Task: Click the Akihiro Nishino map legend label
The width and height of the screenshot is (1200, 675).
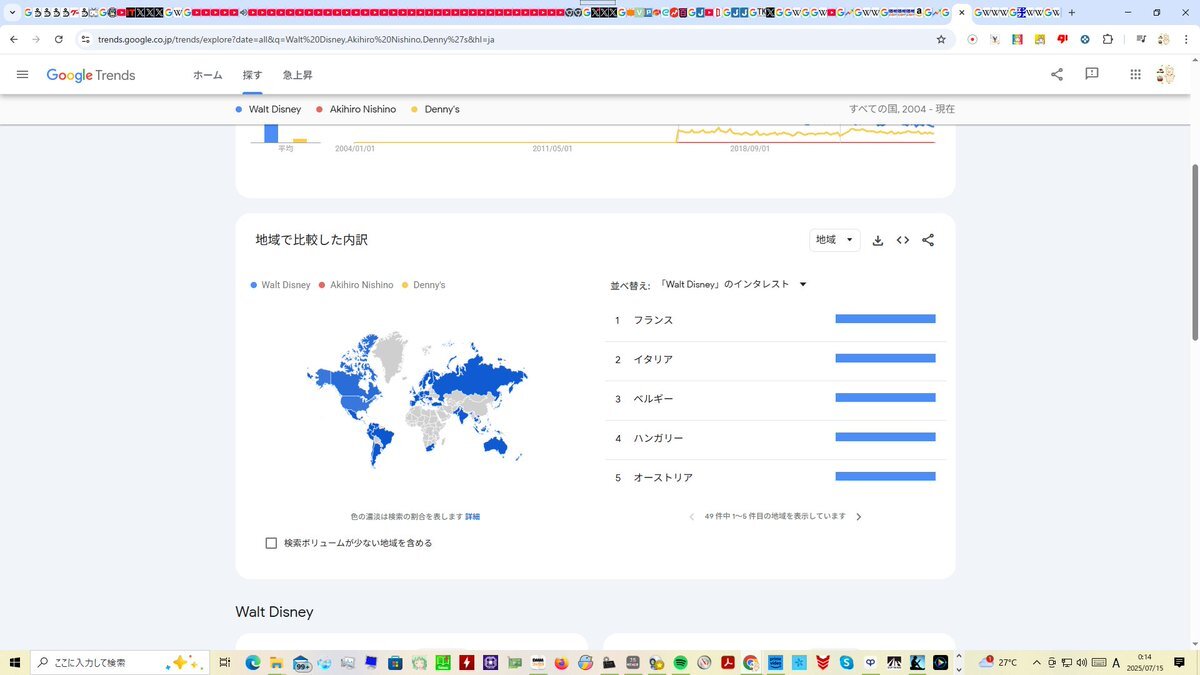Action: 361,285
